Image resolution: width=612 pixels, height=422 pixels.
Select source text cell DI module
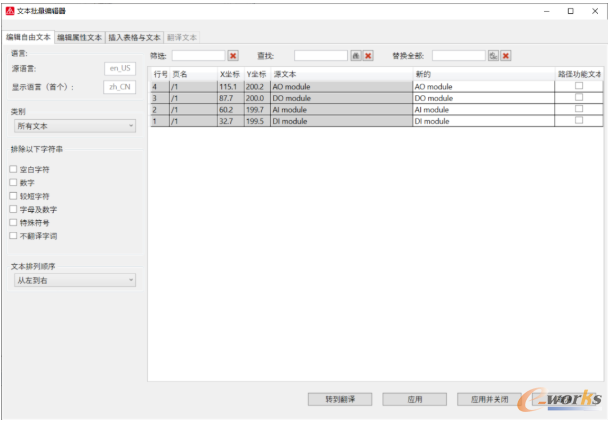click(342, 121)
